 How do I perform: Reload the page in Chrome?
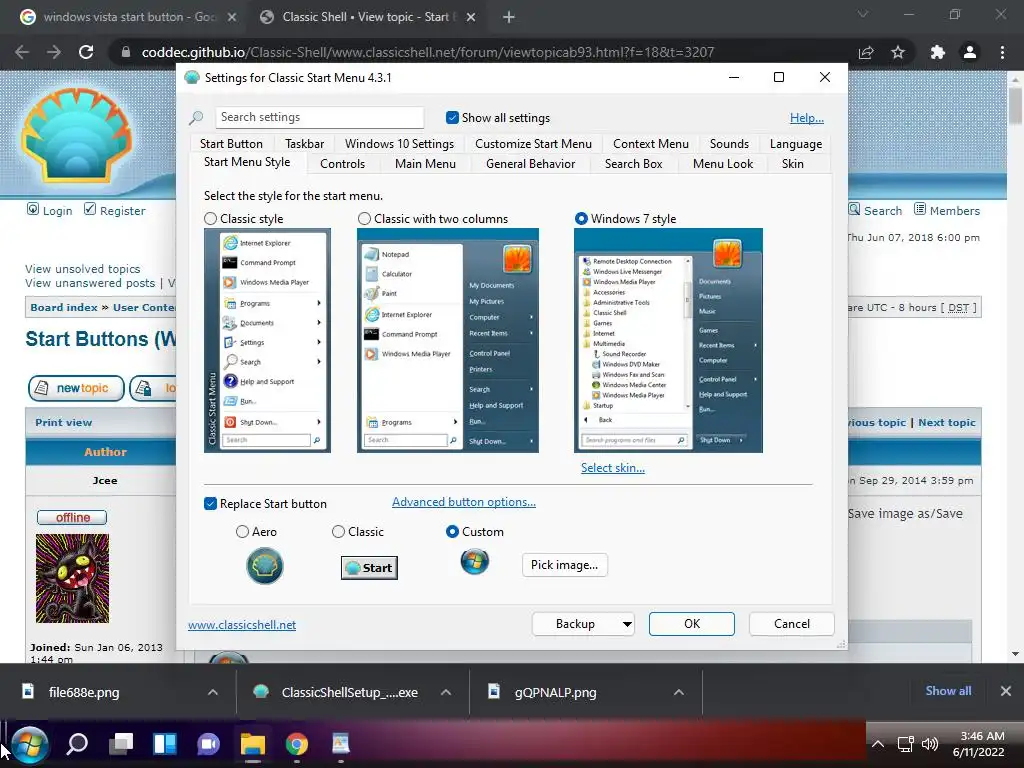click(x=86, y=52)
